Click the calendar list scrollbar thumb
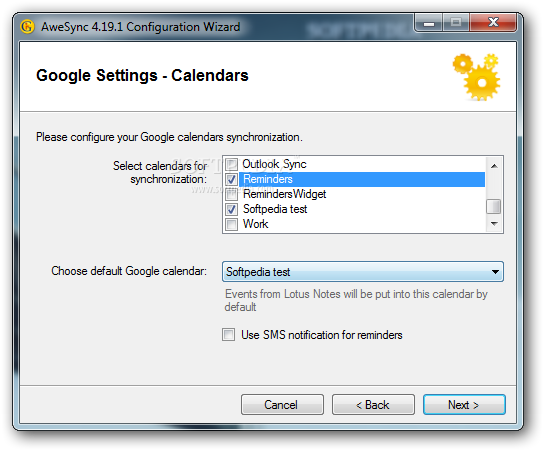 click(x=493, y=206)
